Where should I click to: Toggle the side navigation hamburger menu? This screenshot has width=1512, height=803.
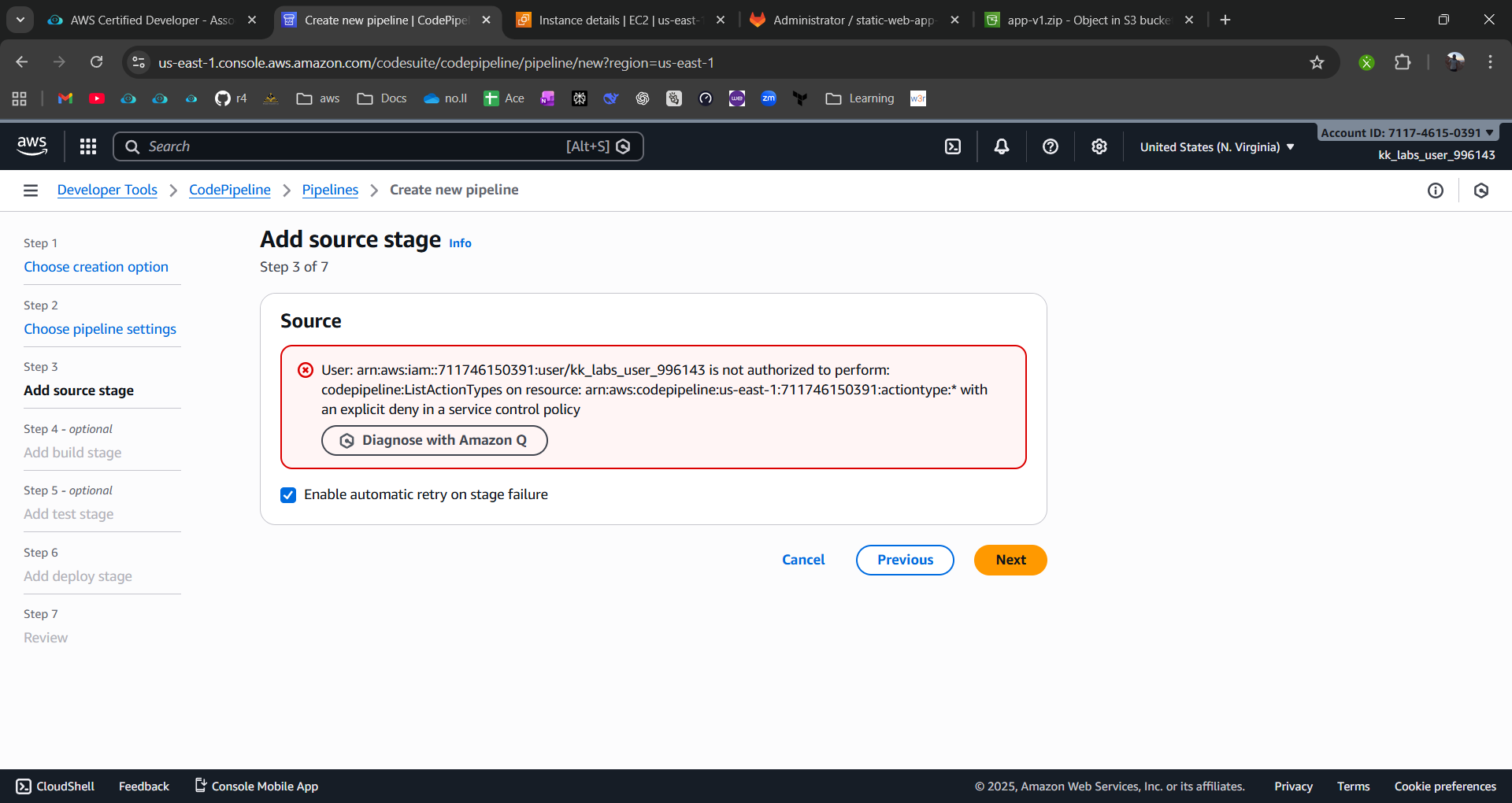31,191
